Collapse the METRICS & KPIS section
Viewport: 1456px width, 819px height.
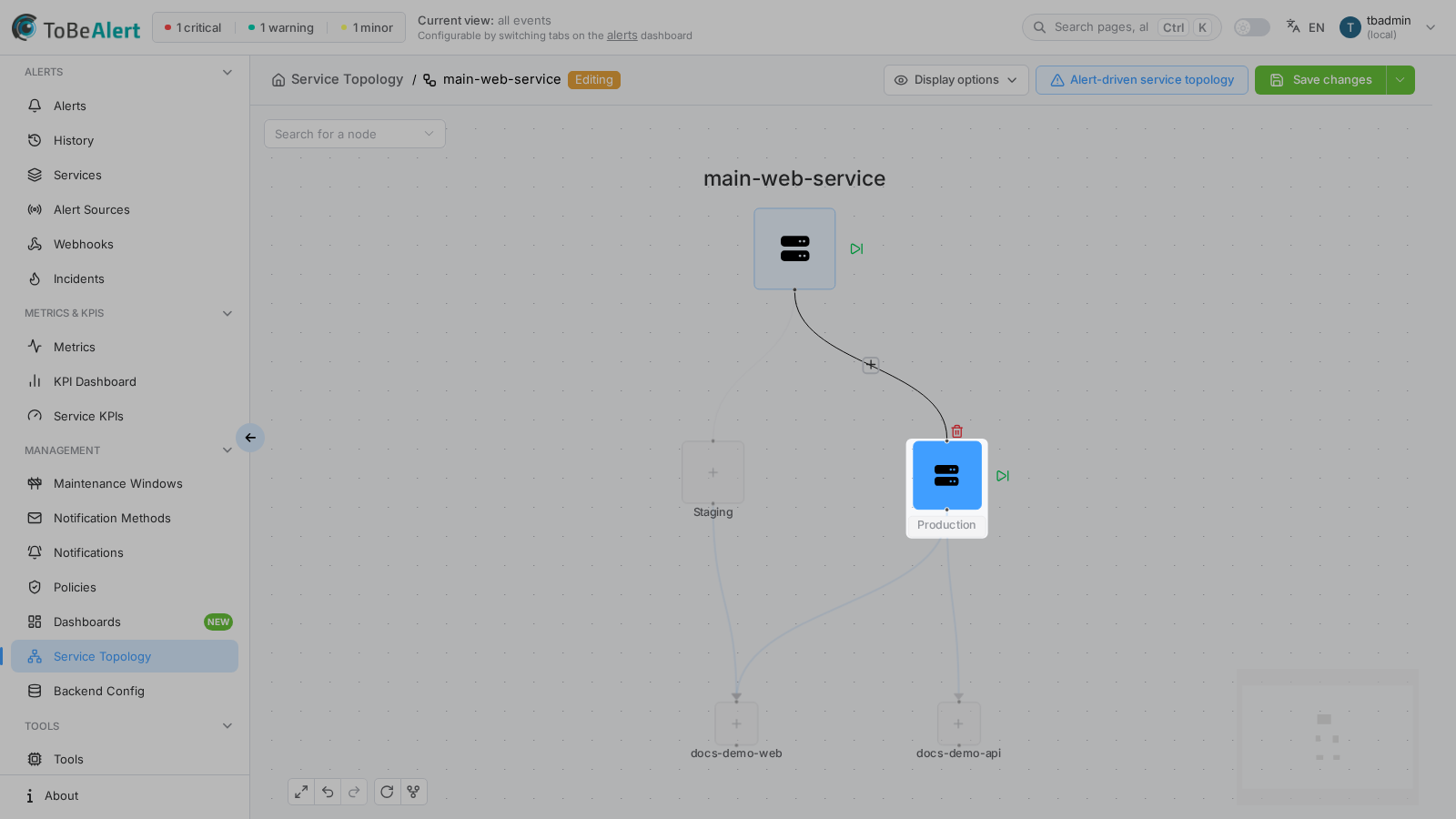tap(227, 313)
